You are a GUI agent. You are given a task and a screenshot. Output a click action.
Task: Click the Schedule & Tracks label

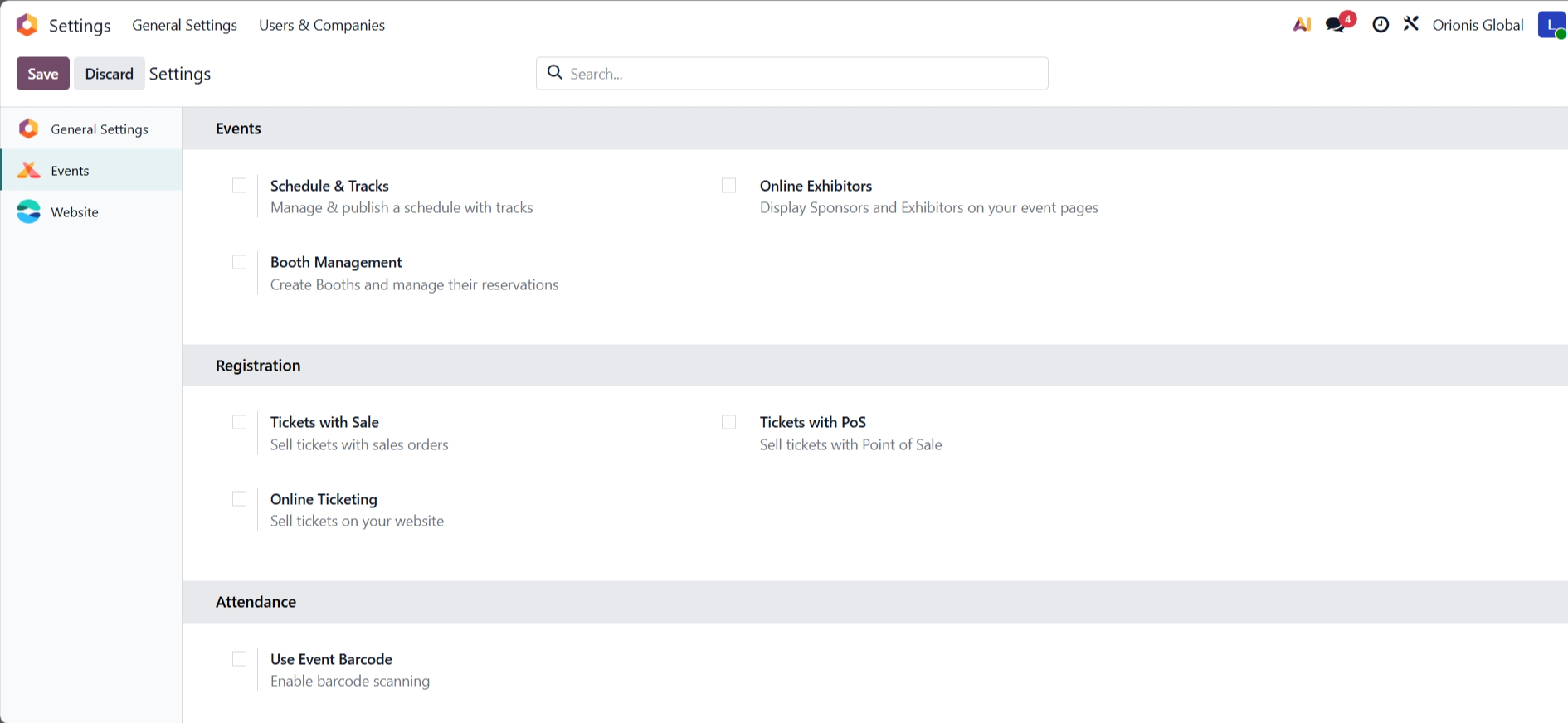click(329, 186)
